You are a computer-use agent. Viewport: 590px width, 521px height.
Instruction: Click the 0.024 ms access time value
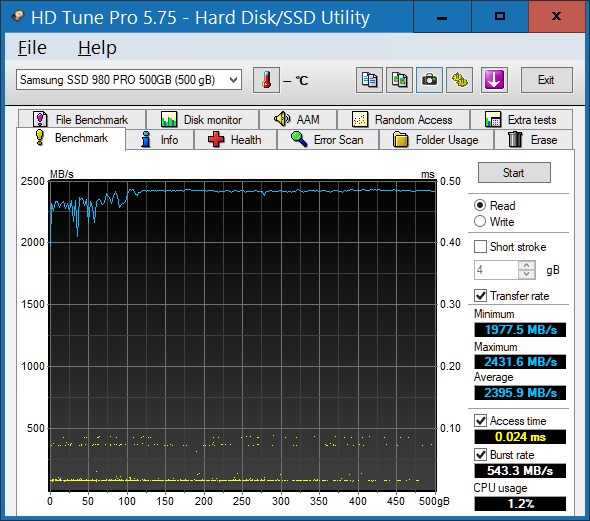pyautogui.click(x=520, y=437)
